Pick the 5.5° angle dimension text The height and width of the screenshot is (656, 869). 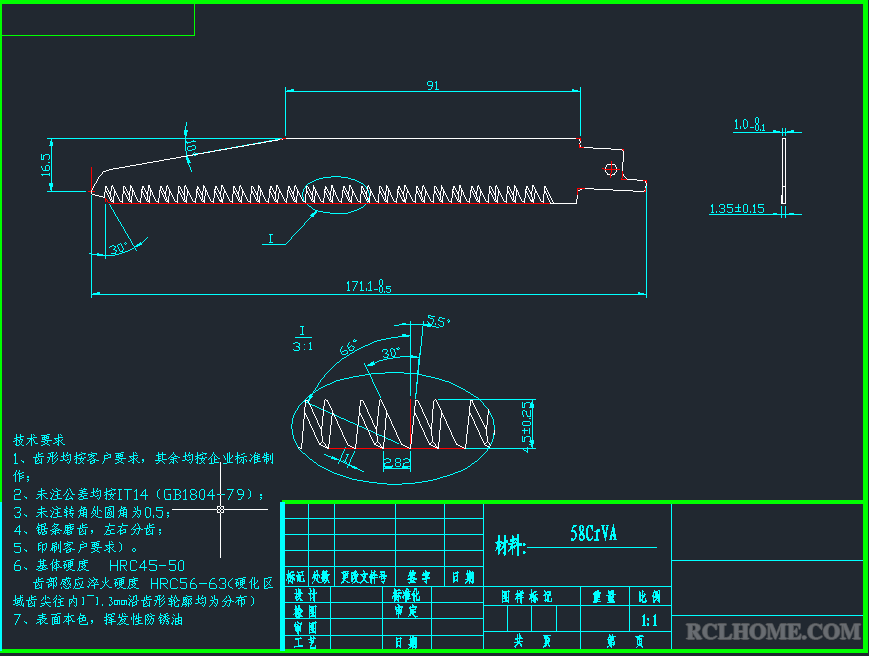[439, 321]
